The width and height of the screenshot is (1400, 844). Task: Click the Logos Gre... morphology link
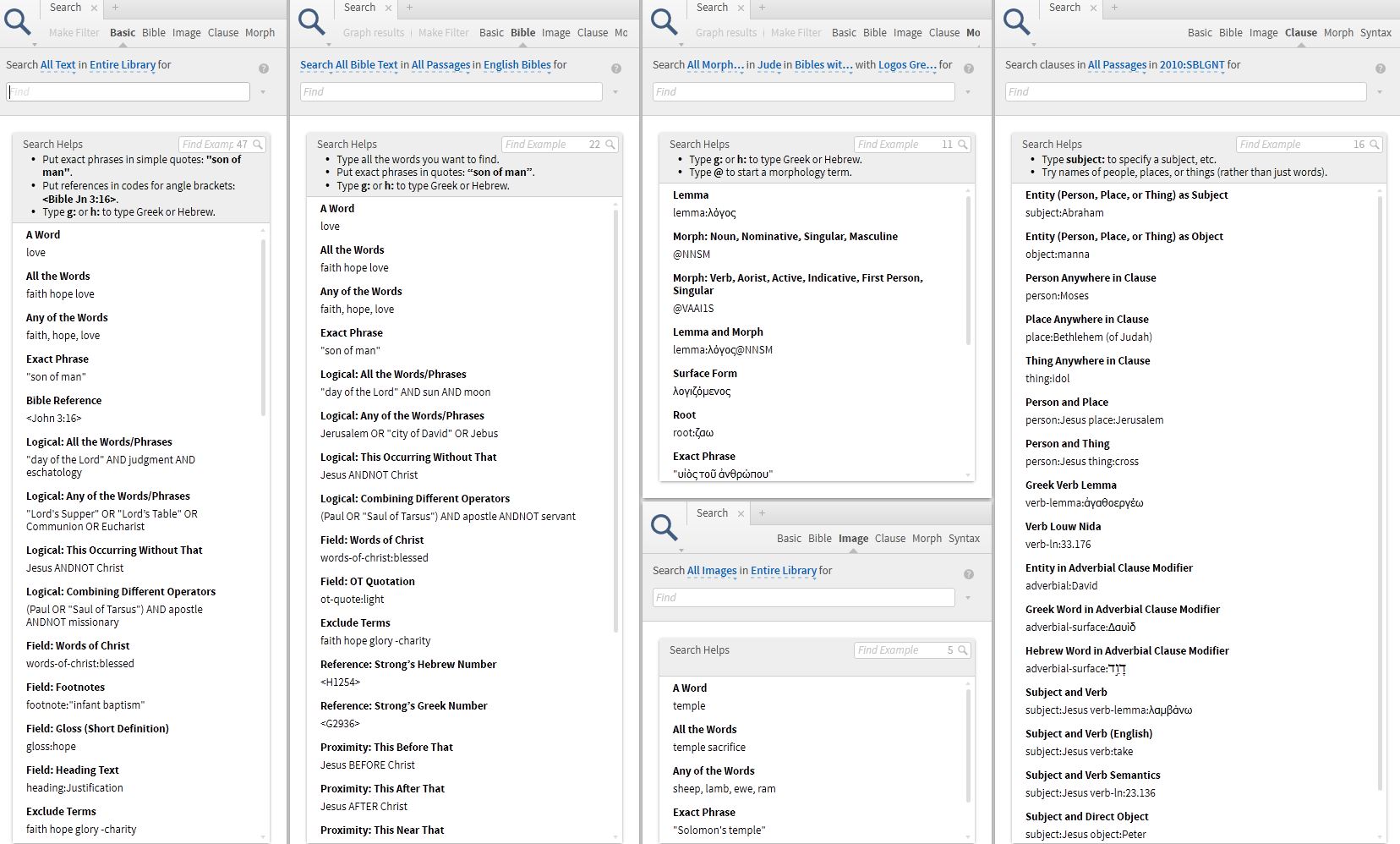tap(907, 65)
